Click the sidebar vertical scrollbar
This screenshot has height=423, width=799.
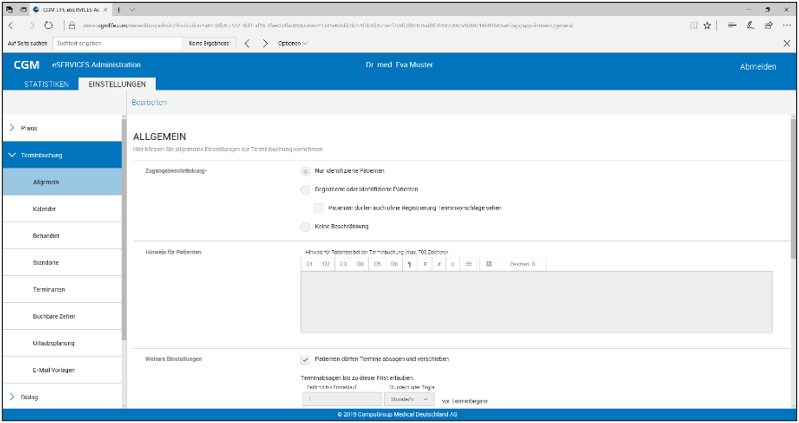coord(124,229)
